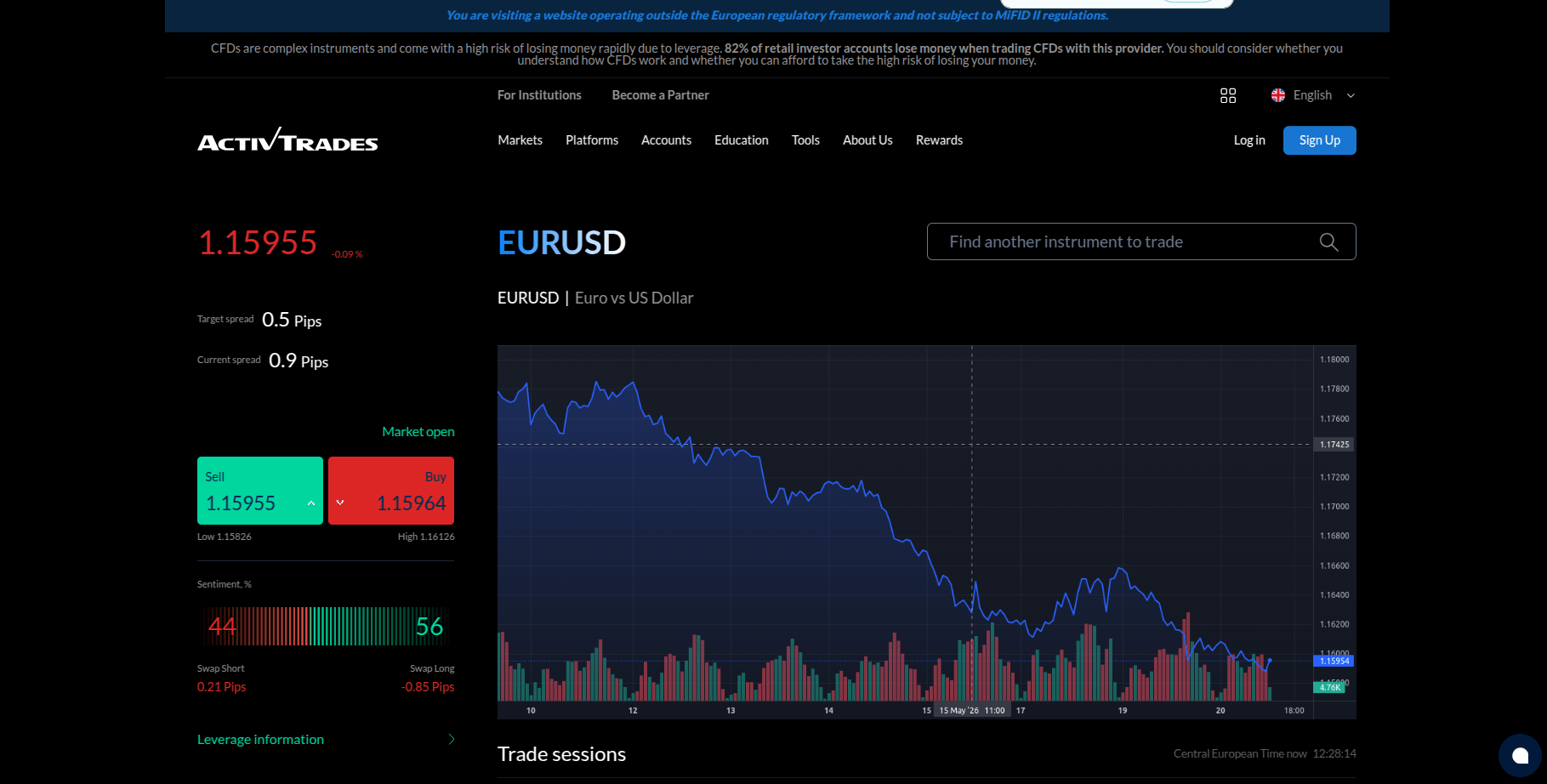
Task: Click the Trade sessions heading
Action: (561, 754)
